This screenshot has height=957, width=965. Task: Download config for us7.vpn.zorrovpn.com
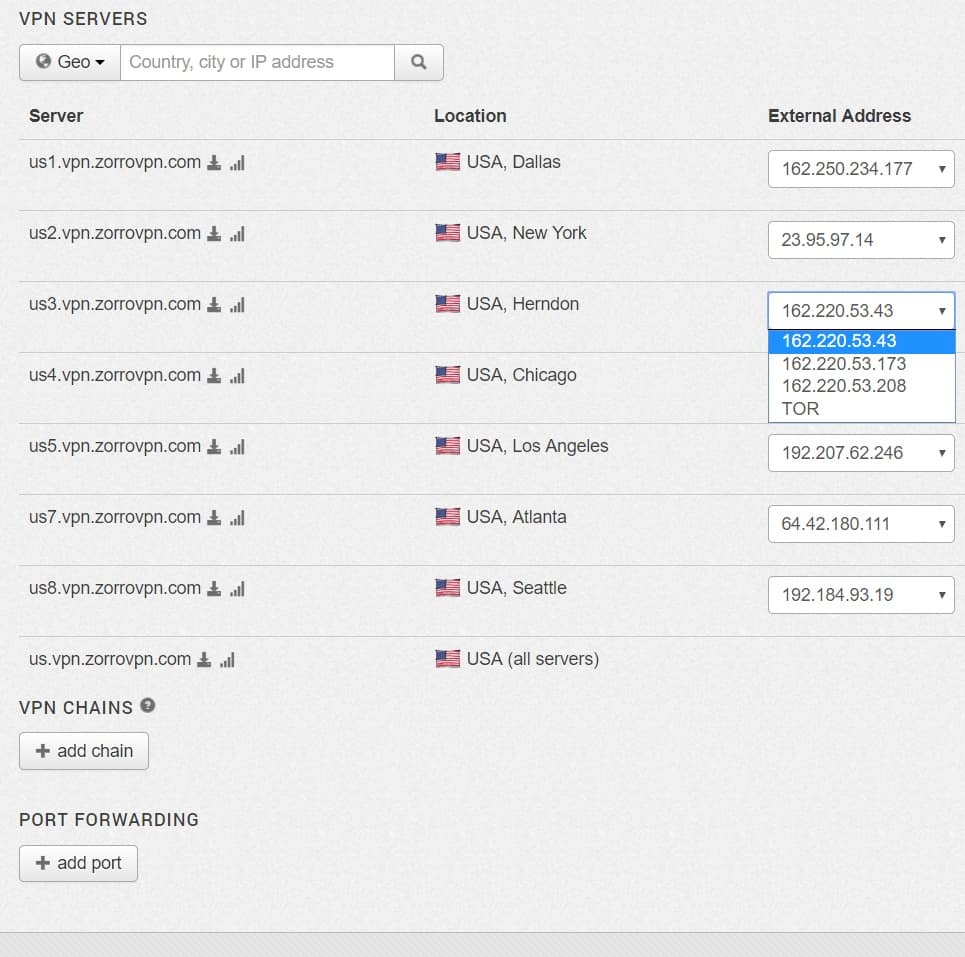(214, 518)
